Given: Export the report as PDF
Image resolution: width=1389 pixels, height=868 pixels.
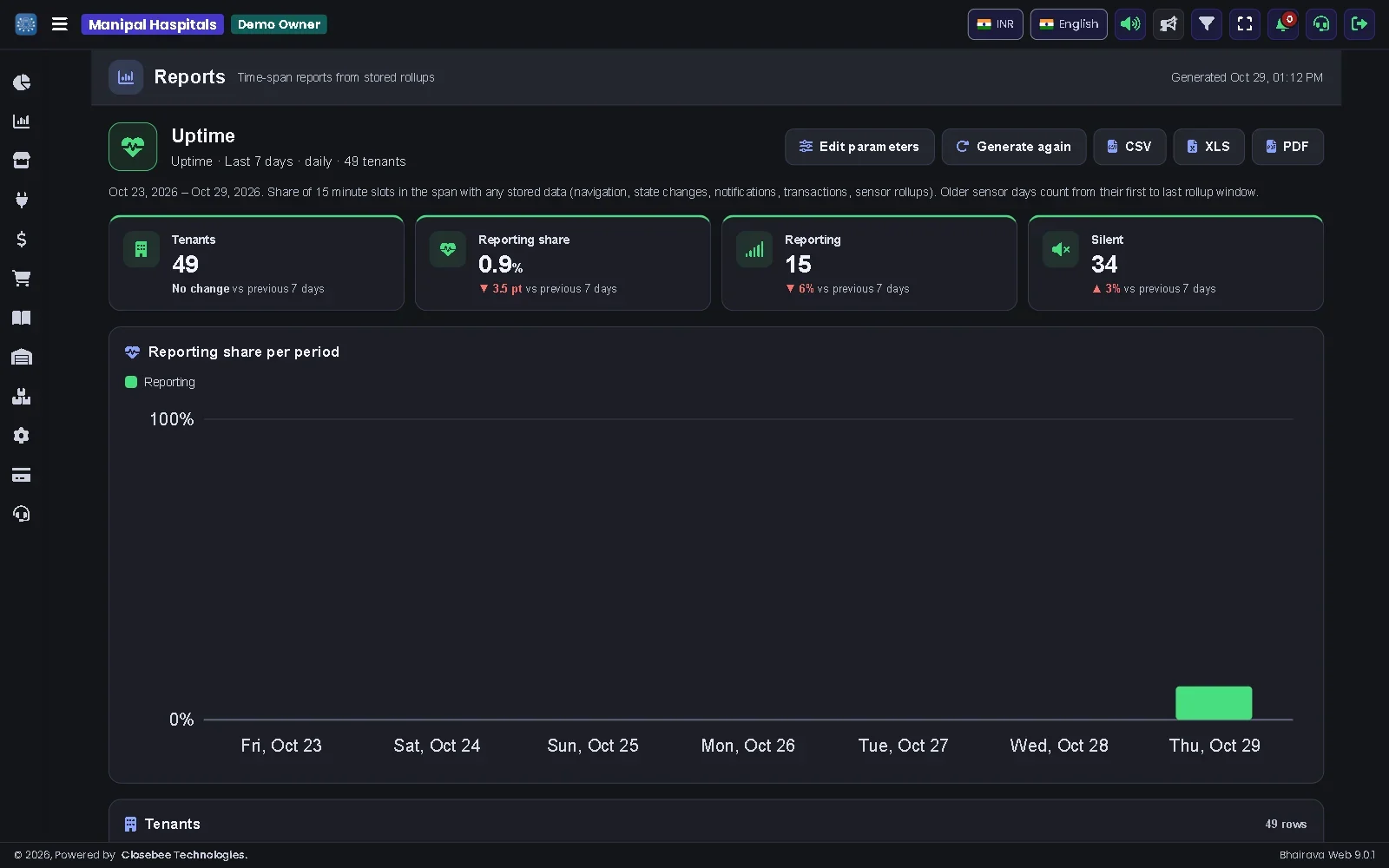Looking at the screenshot, I should (1287, 147).
